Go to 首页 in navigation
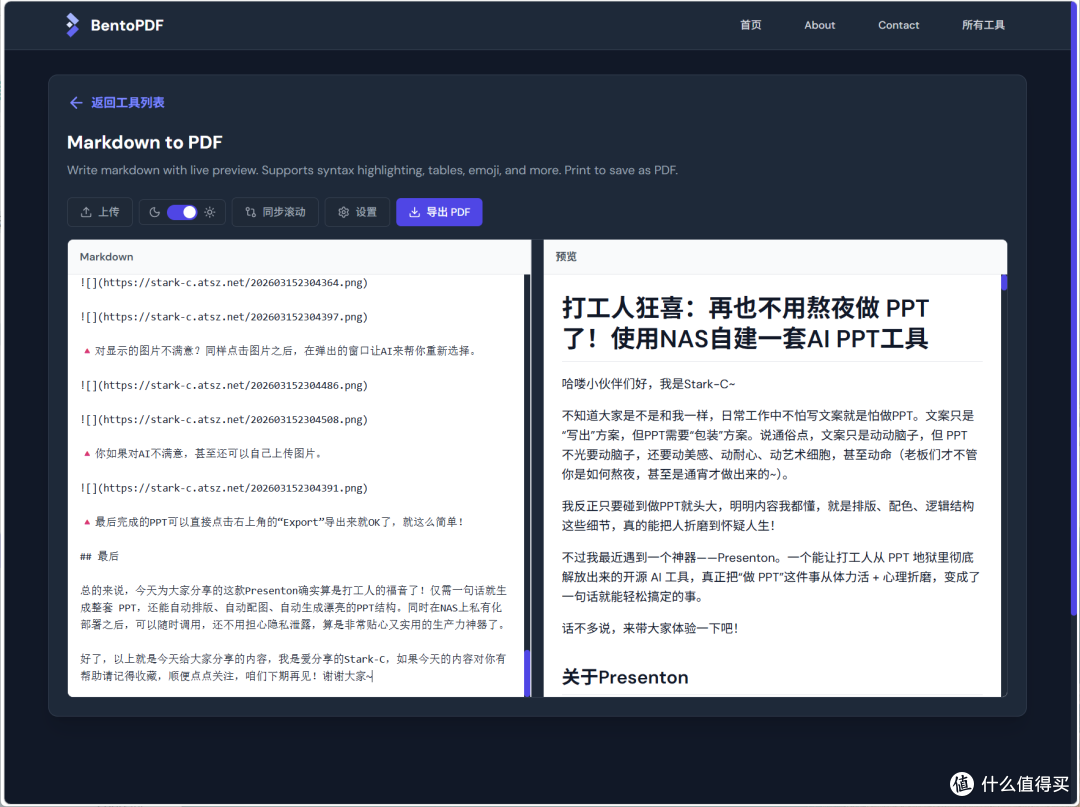The width and height of the screenshot is (1080, 807). click(751, 25)
